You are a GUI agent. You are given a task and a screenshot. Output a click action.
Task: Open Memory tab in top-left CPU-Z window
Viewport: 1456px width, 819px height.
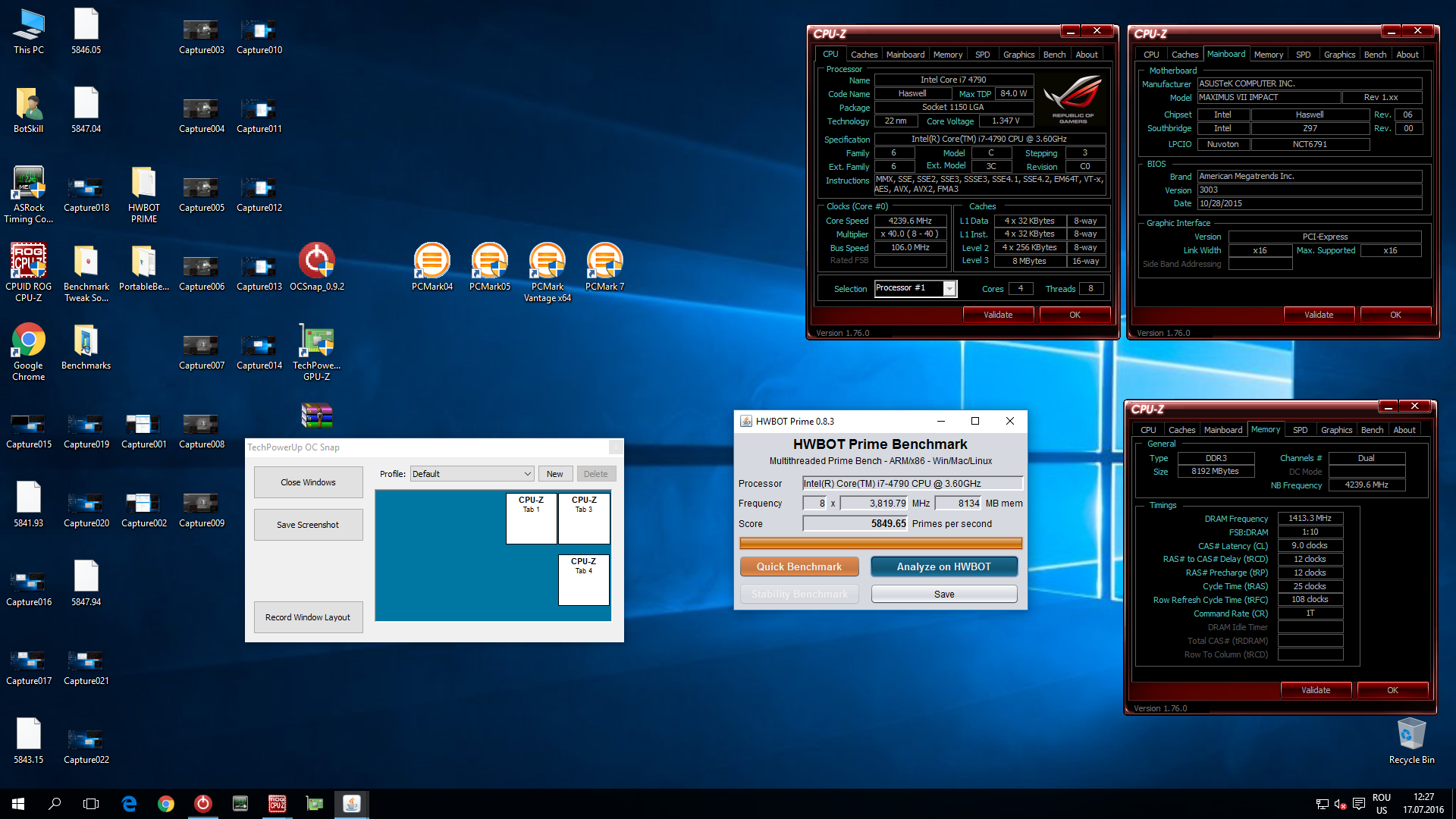point(947,55)
